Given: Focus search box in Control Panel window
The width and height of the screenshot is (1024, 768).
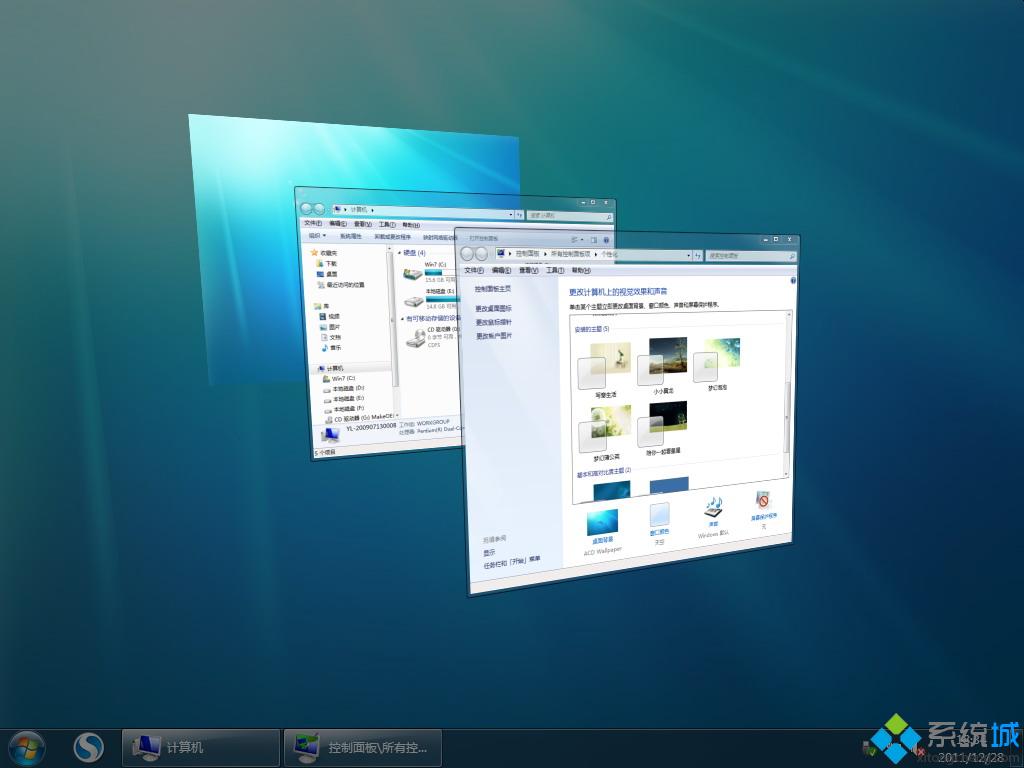Looking at the screenshot, I should click(x=751, y=256).
